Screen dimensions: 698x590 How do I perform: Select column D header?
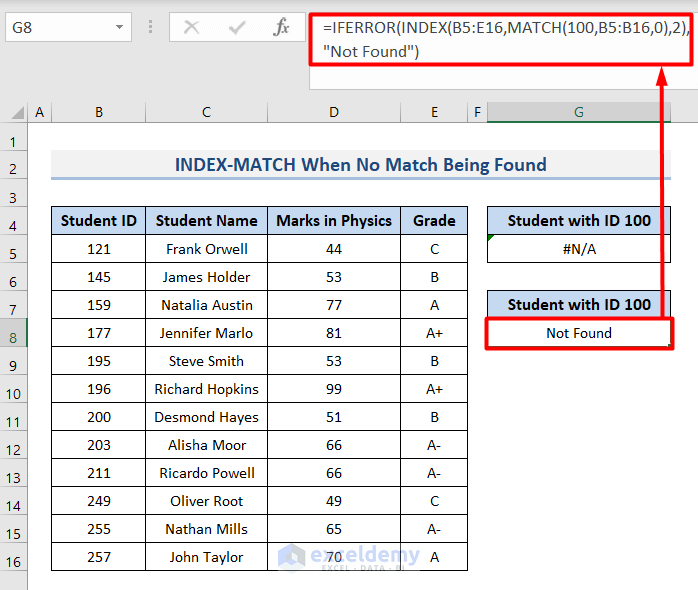[333, 113]
